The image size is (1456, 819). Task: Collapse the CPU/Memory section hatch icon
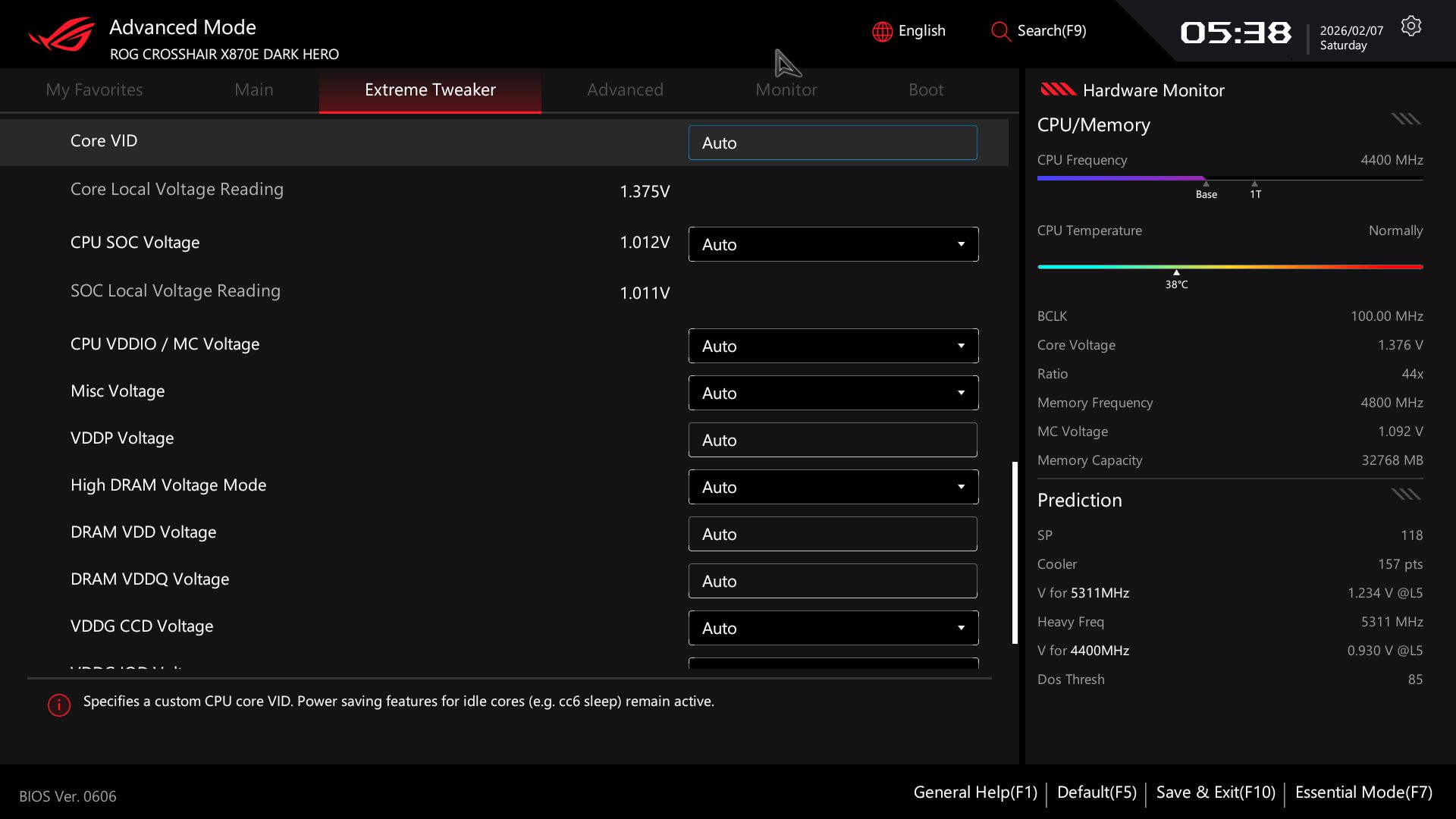[1405, 119]
